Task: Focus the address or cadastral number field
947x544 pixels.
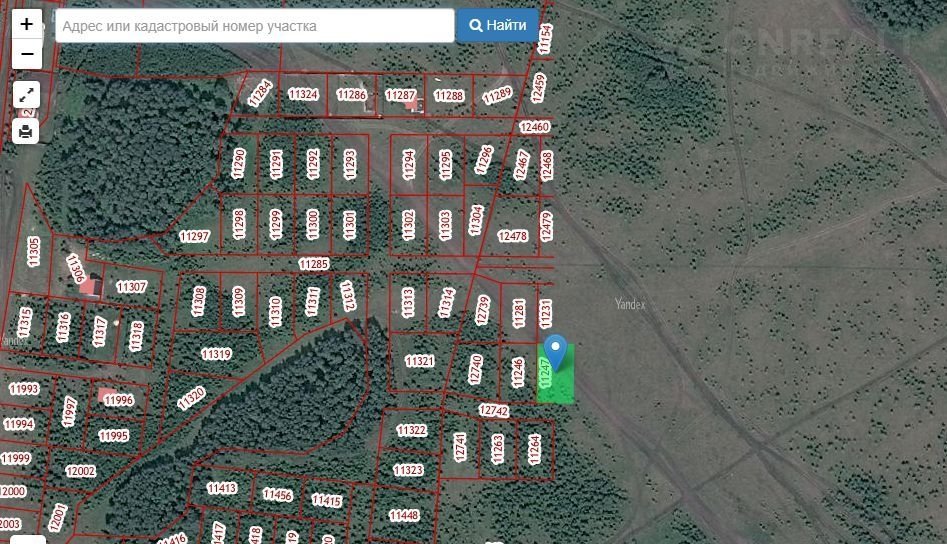Action: [255, 26]
